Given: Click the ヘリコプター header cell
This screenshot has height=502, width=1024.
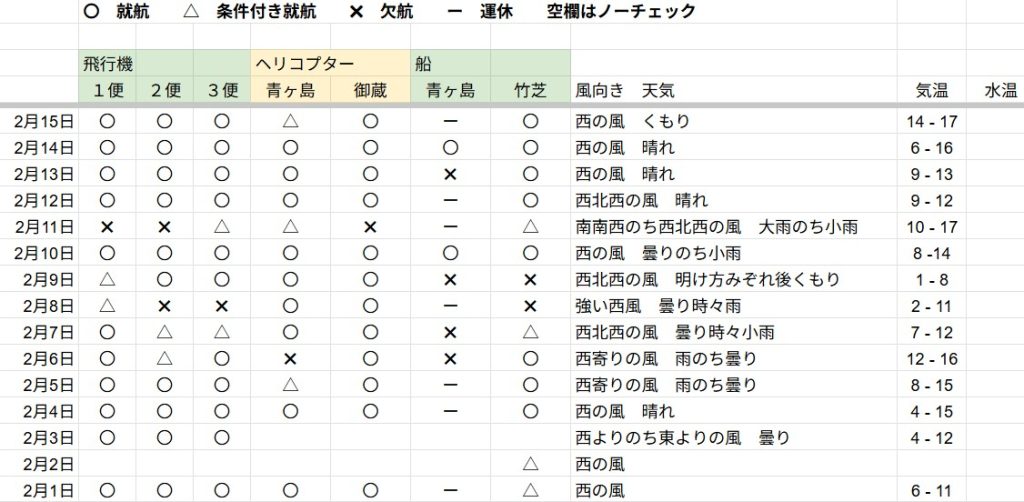Looking at the screenshot, I should click(x=304, y=64).
